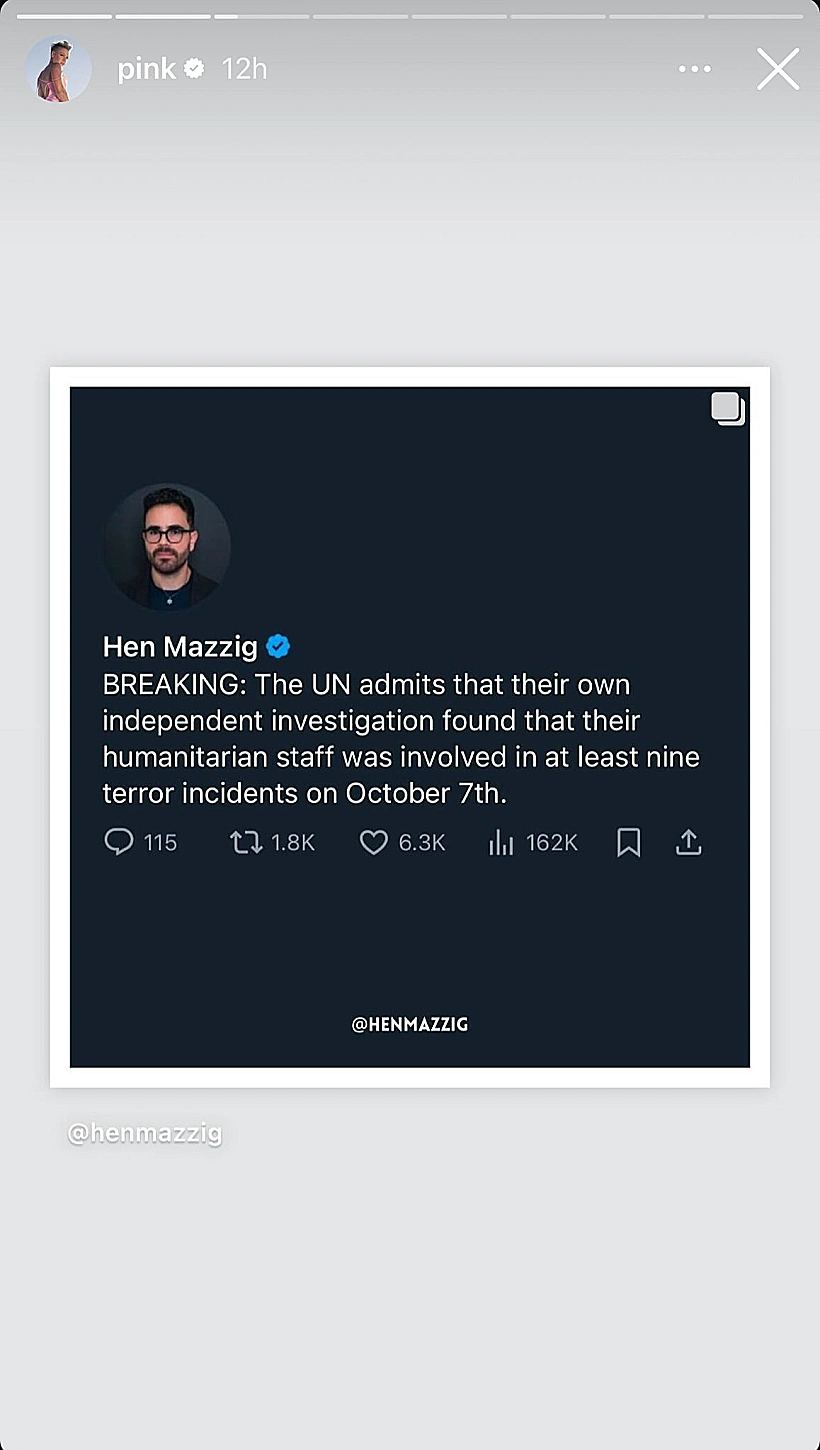820x1450 pixels.
Task: Like the tweet via heart icon
Action: point(373,842)
